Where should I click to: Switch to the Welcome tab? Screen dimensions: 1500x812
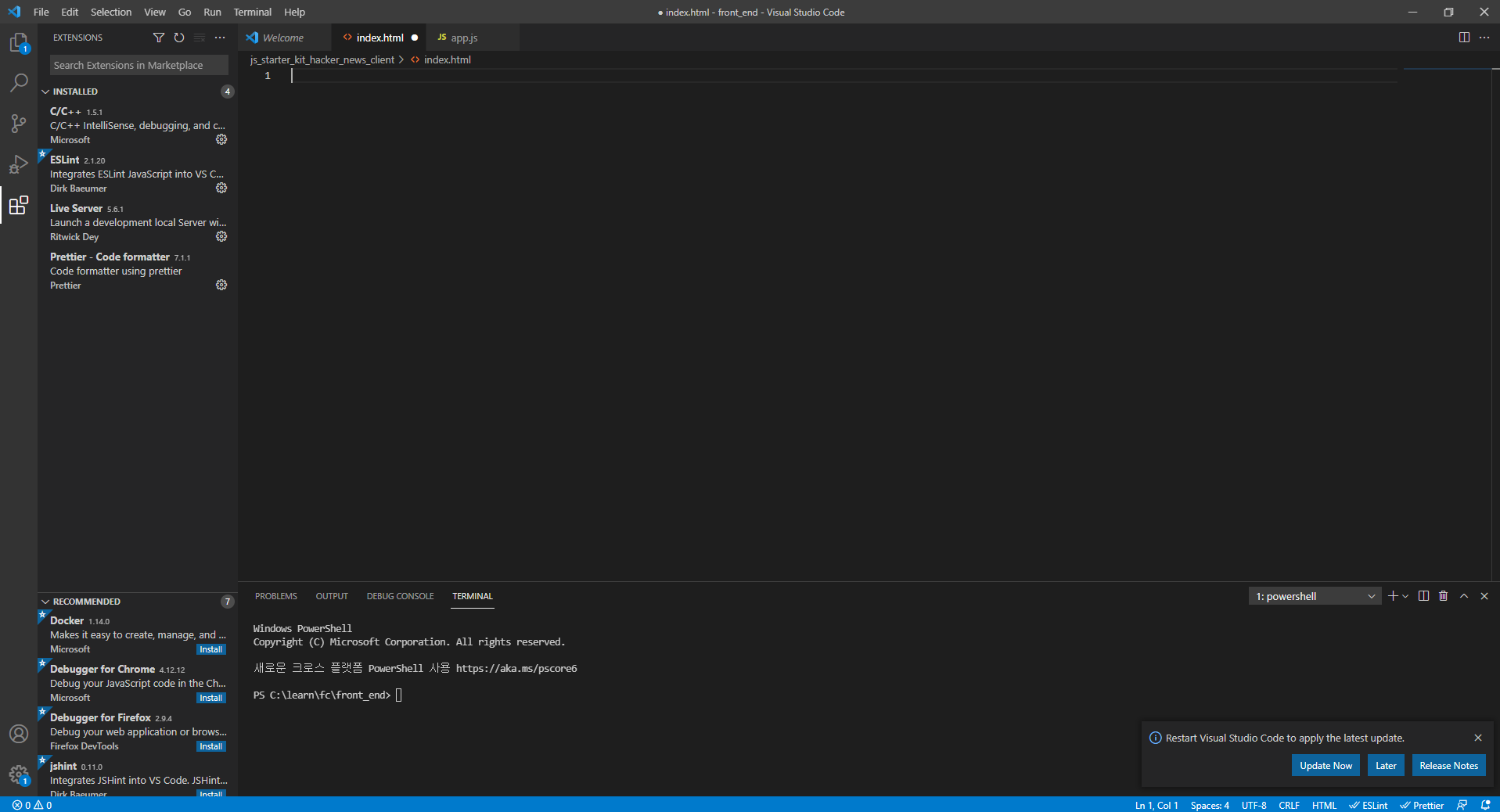click(283, 38)
